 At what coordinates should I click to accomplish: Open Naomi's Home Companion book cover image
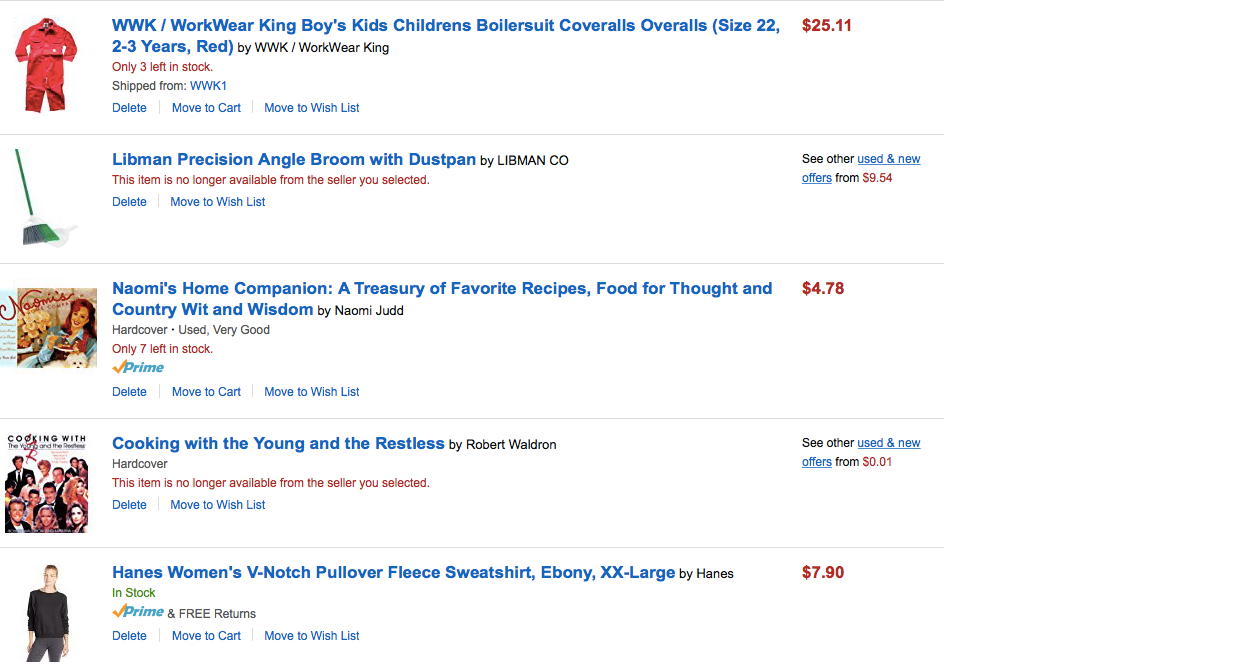[x=49, y=327]
